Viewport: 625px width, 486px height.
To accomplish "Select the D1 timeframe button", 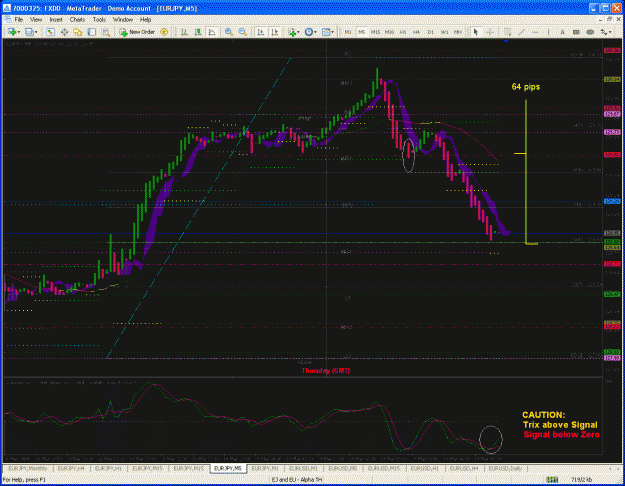I will click(430, 32).
